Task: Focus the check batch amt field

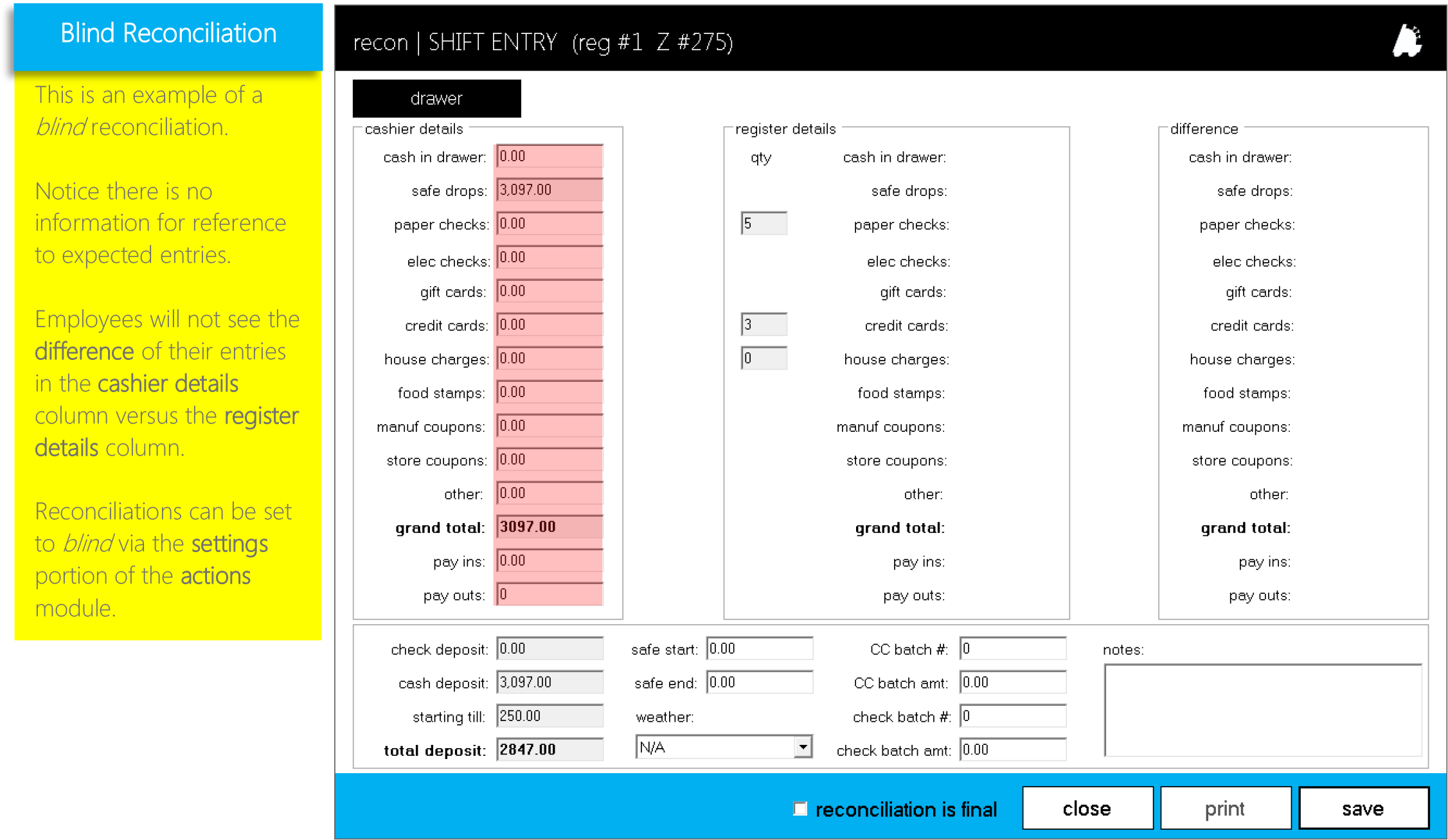Action: click(x=1013, y=749)
